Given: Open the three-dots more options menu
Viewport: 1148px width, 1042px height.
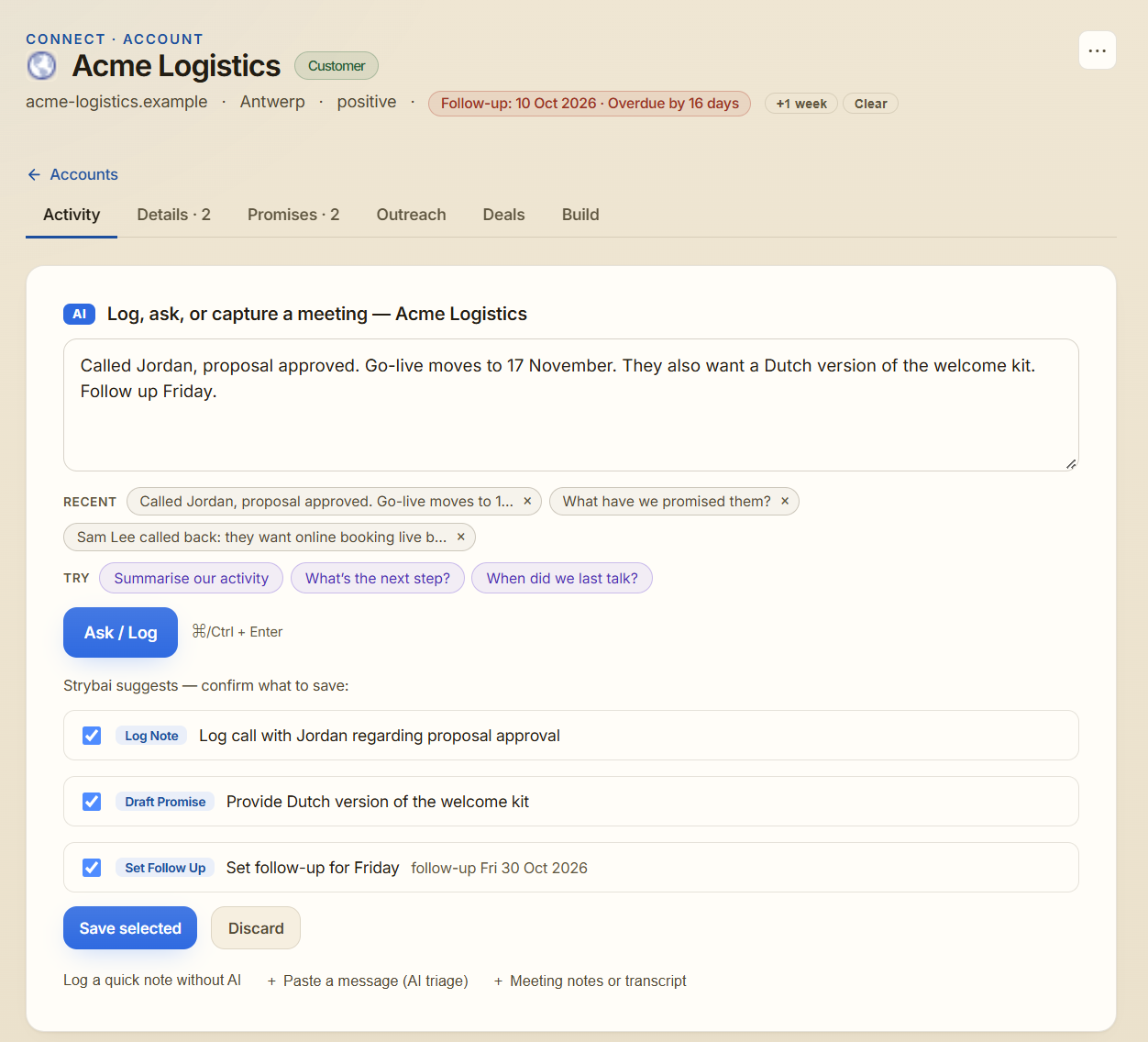Looking at the screenshot, I should pos(1097,50).
